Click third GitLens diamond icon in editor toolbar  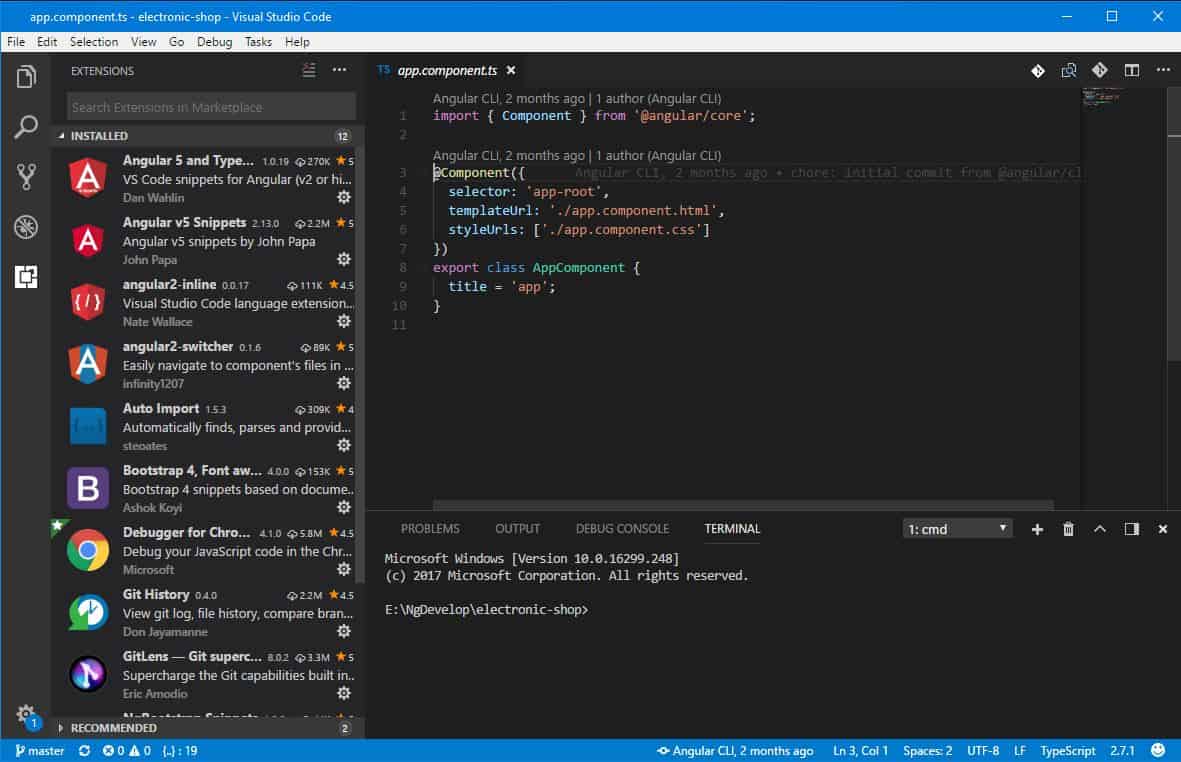pos(1100,70)
